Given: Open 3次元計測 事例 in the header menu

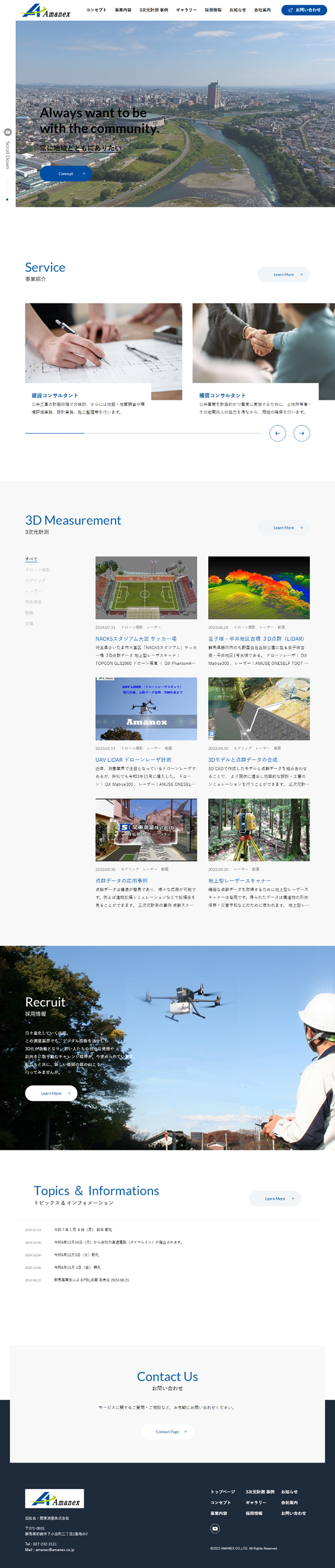Looking at the screenshot, I should point(154,10).
